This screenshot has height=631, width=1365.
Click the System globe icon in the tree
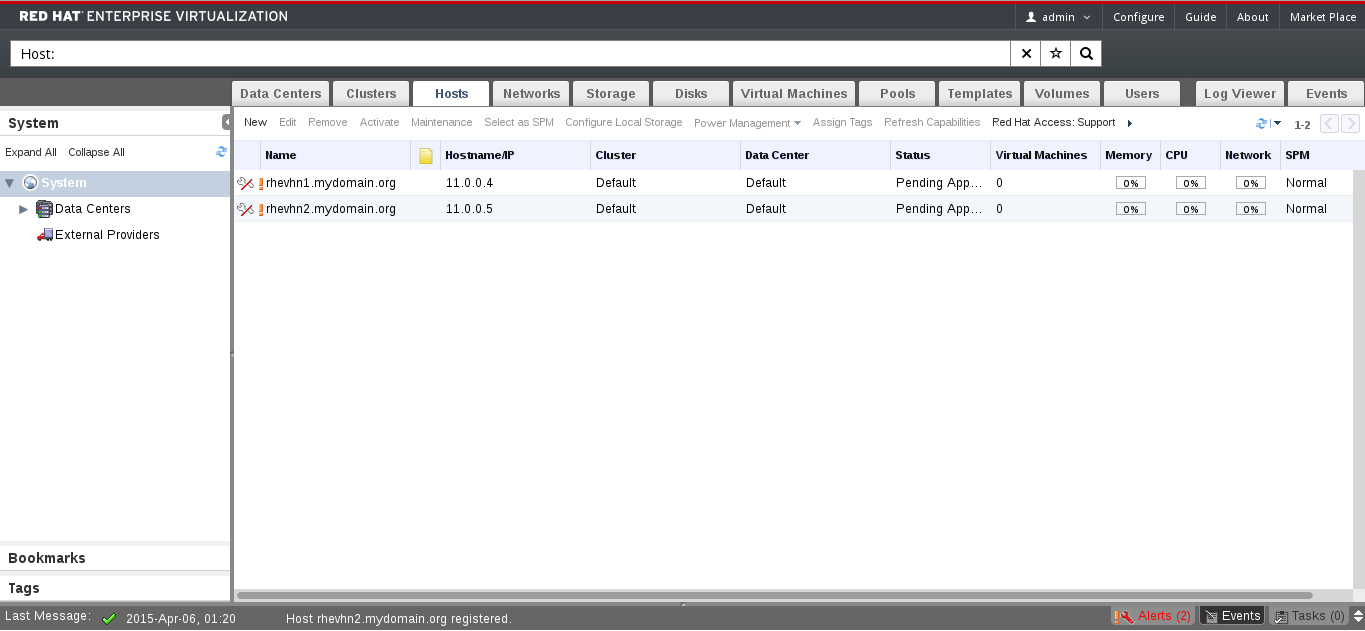coord(30,183)
